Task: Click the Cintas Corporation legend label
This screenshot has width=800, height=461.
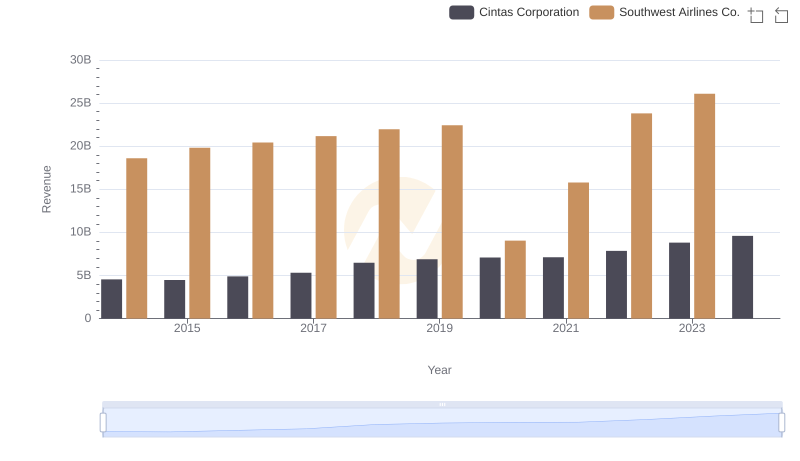Action: [529, 12]
